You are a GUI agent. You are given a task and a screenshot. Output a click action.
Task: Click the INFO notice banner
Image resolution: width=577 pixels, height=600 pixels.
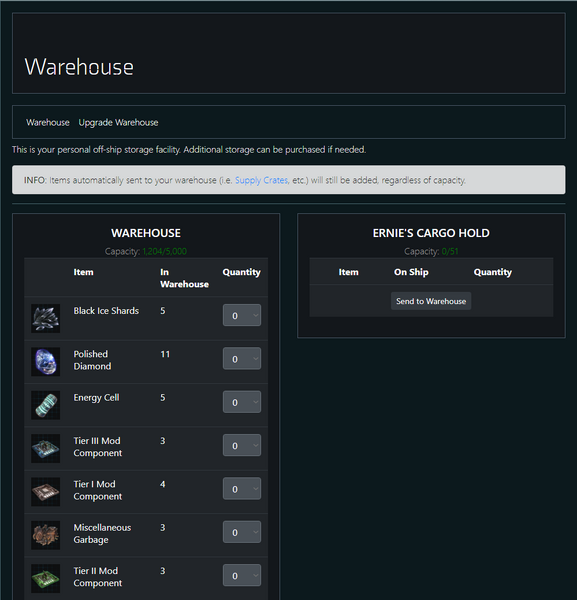288,180
